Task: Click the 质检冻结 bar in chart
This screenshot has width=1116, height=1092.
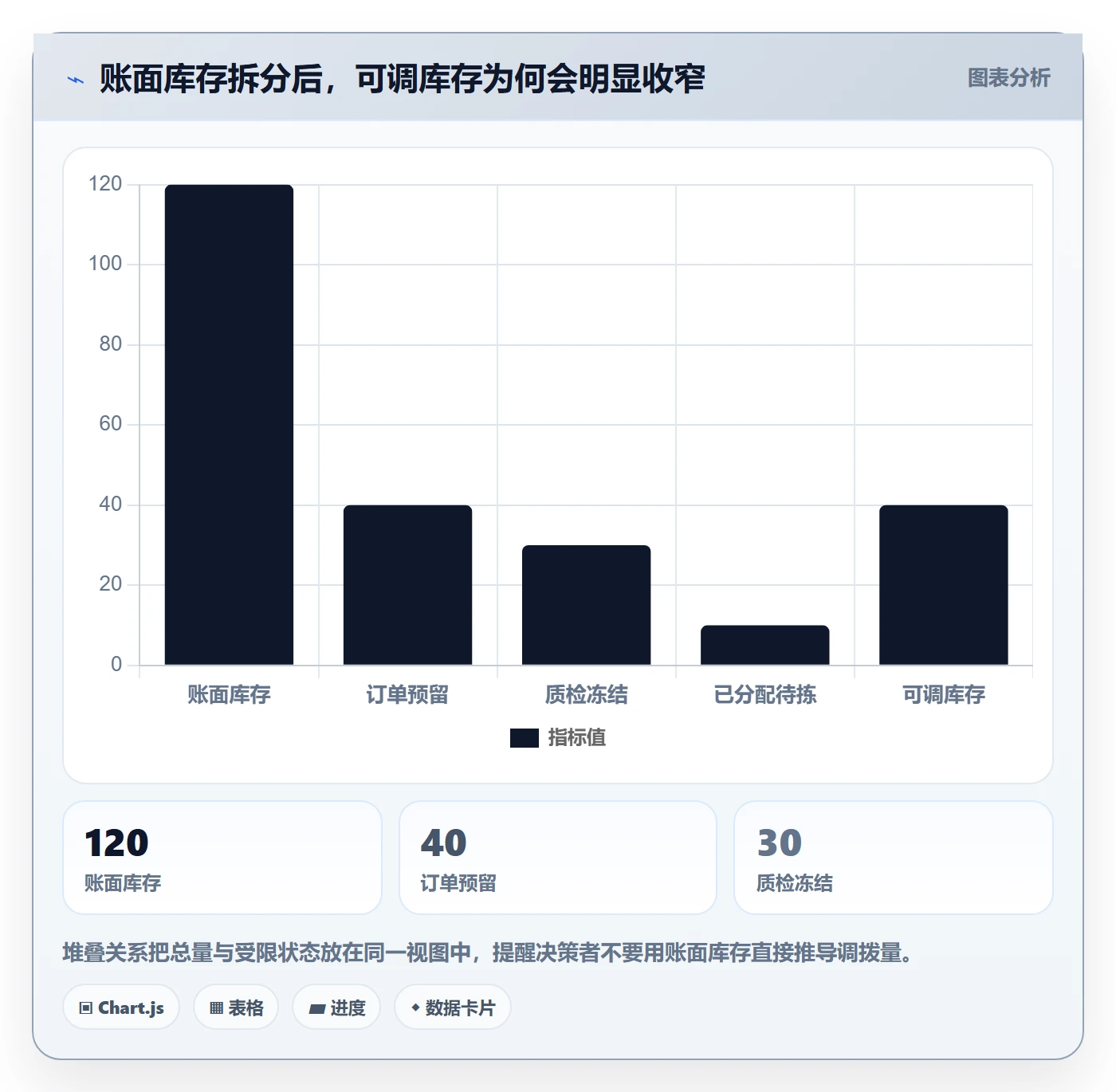Action: (x=586, y=605)
